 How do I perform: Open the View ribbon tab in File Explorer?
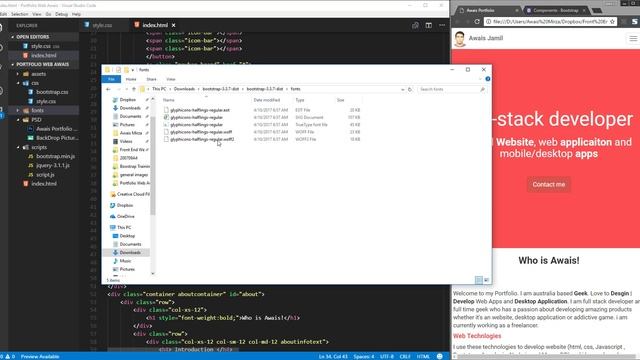pos(171,79)
